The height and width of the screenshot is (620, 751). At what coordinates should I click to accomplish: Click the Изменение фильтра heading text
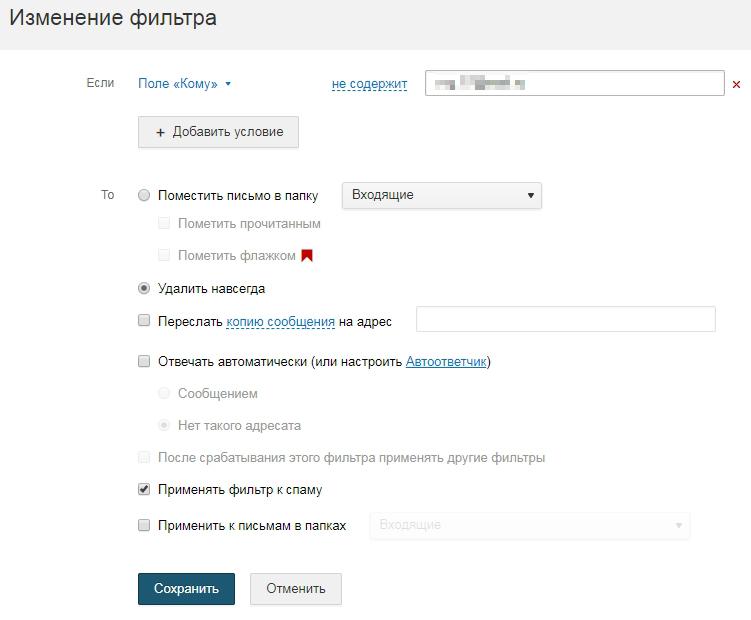113,18
